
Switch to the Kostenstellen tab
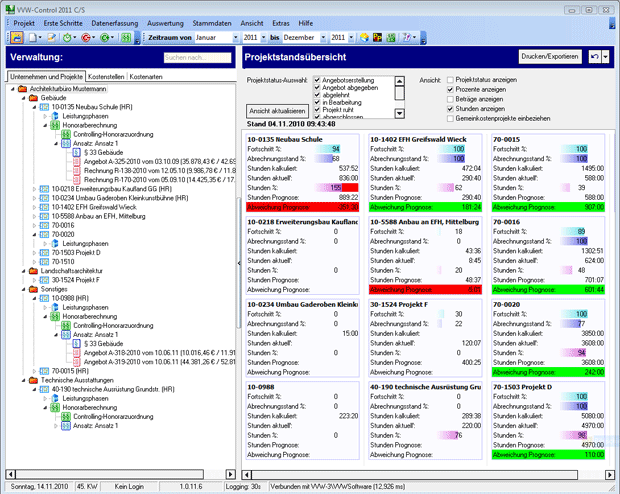[106, 77]
